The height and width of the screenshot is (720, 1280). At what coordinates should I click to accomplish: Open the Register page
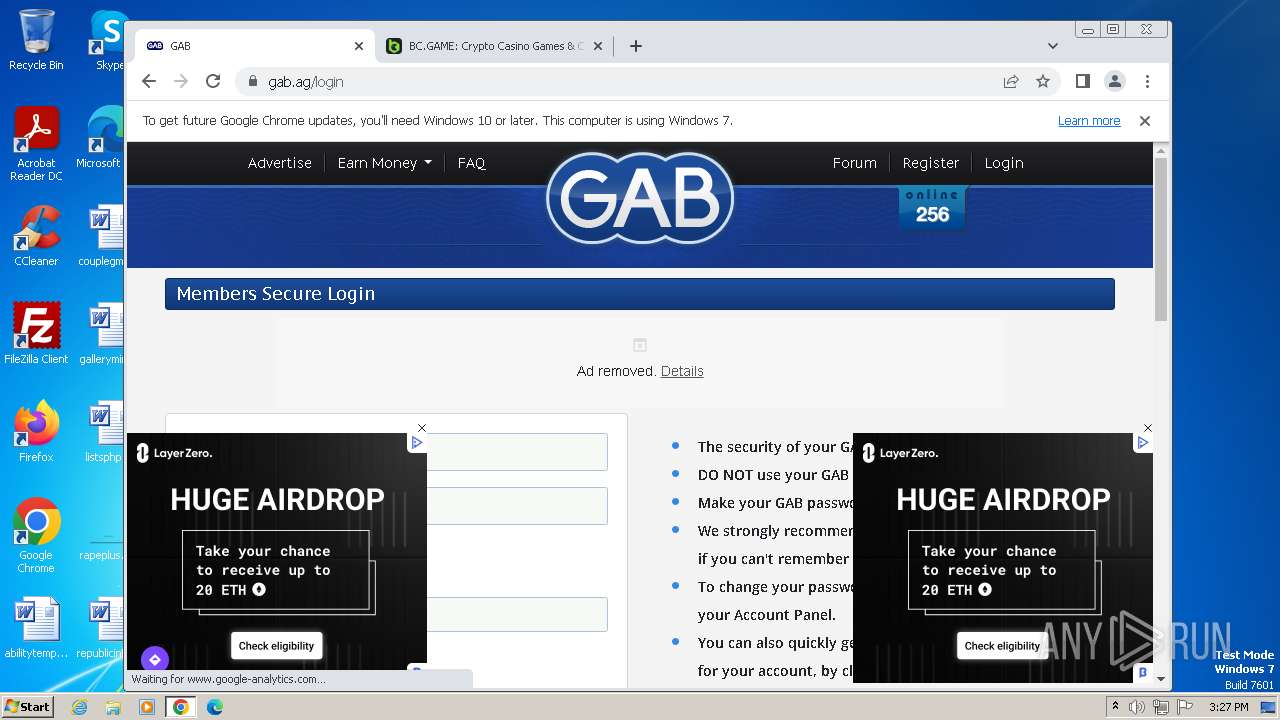(x=931, y=163)
